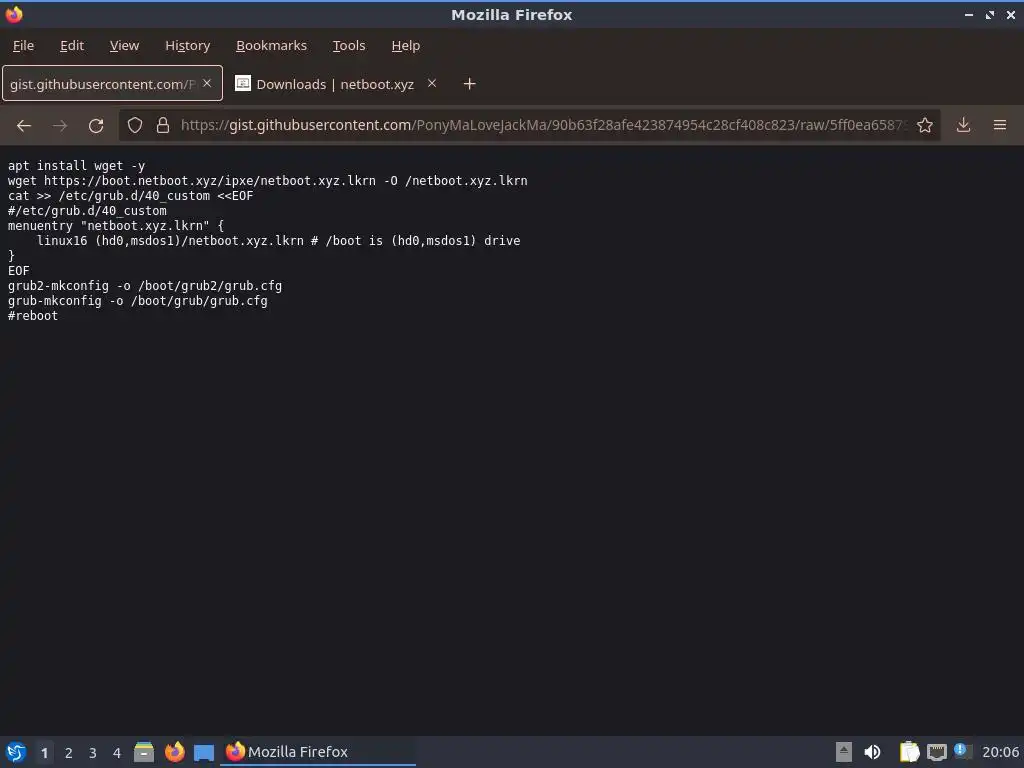Click the show desktop taskbar icon
The image size is (1024, 768).
click(204, 752)
